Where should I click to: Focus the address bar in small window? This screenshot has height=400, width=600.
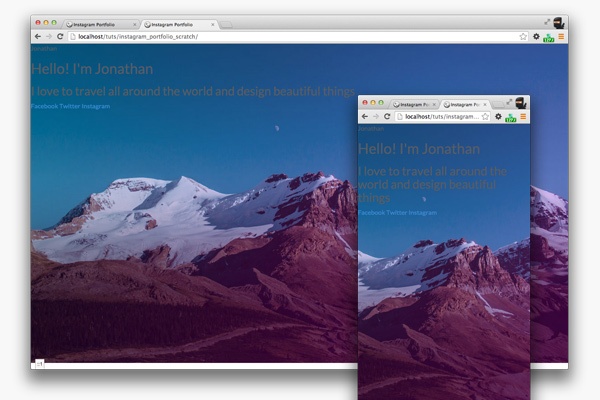[x=443, y=116]
